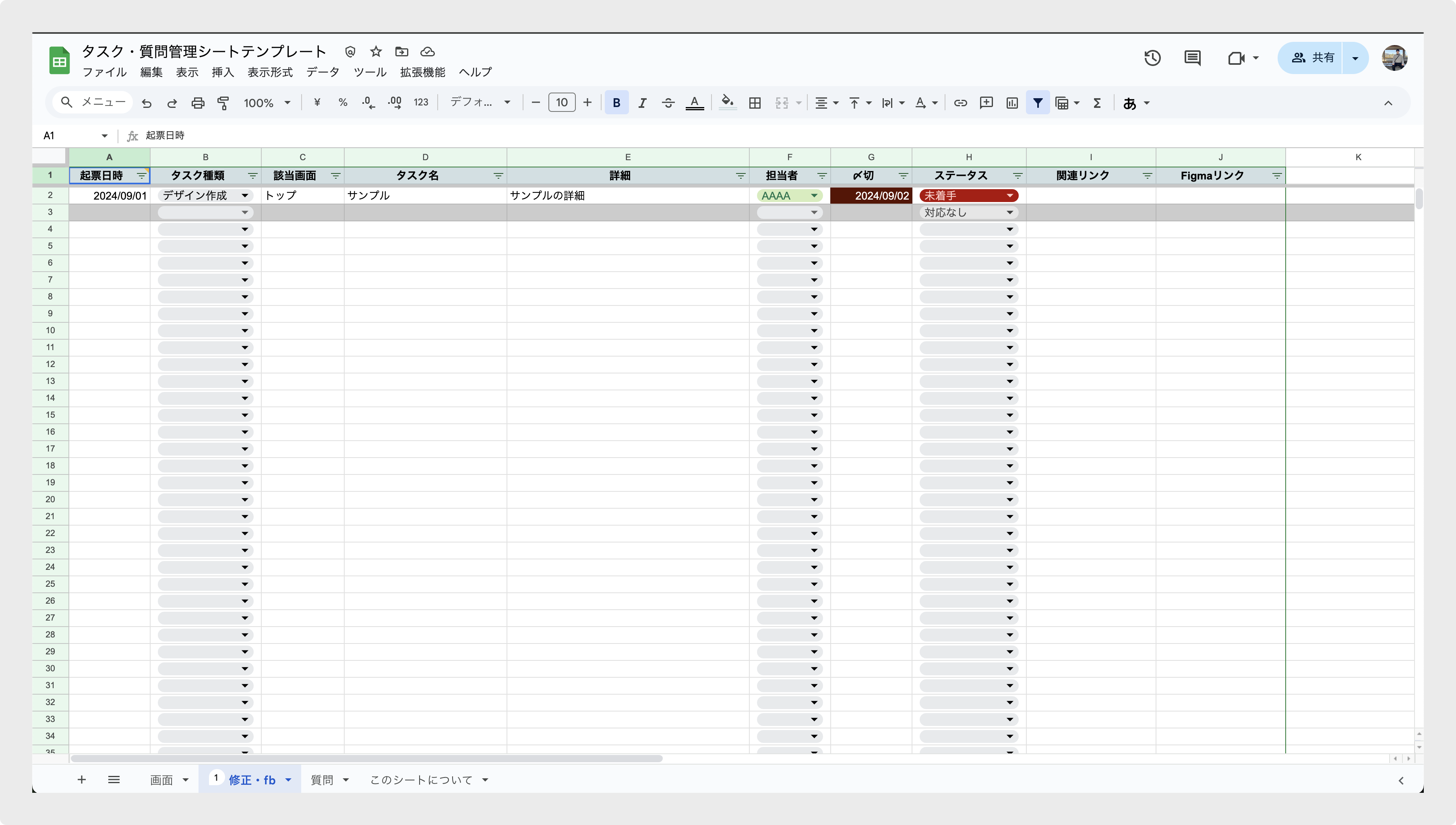The image size is (1456, 825).
Task: Open zoom level 100% dropdown
Action: (267, 103)
